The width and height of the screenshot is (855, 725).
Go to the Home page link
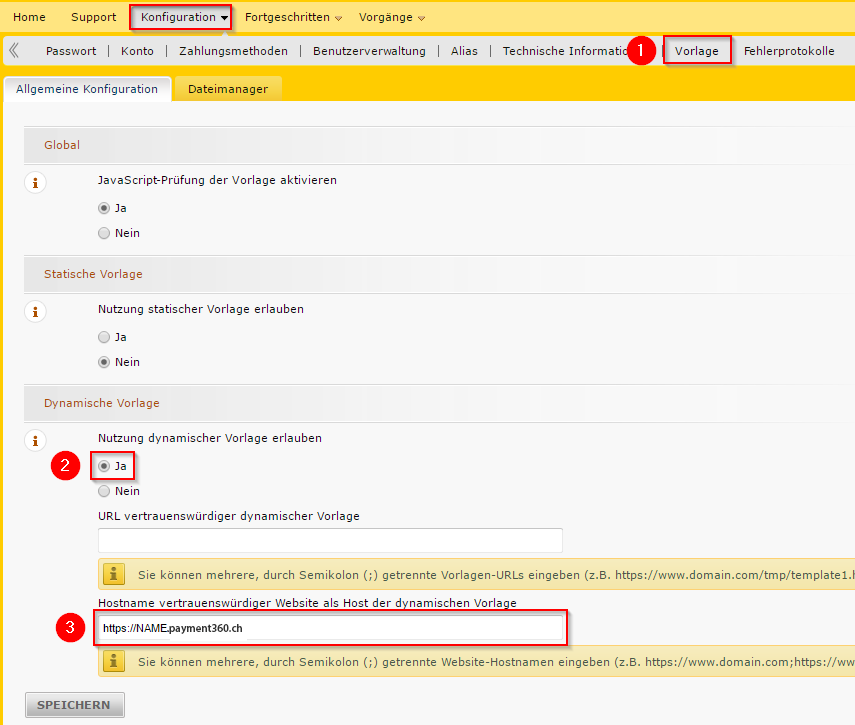[29, 17]
